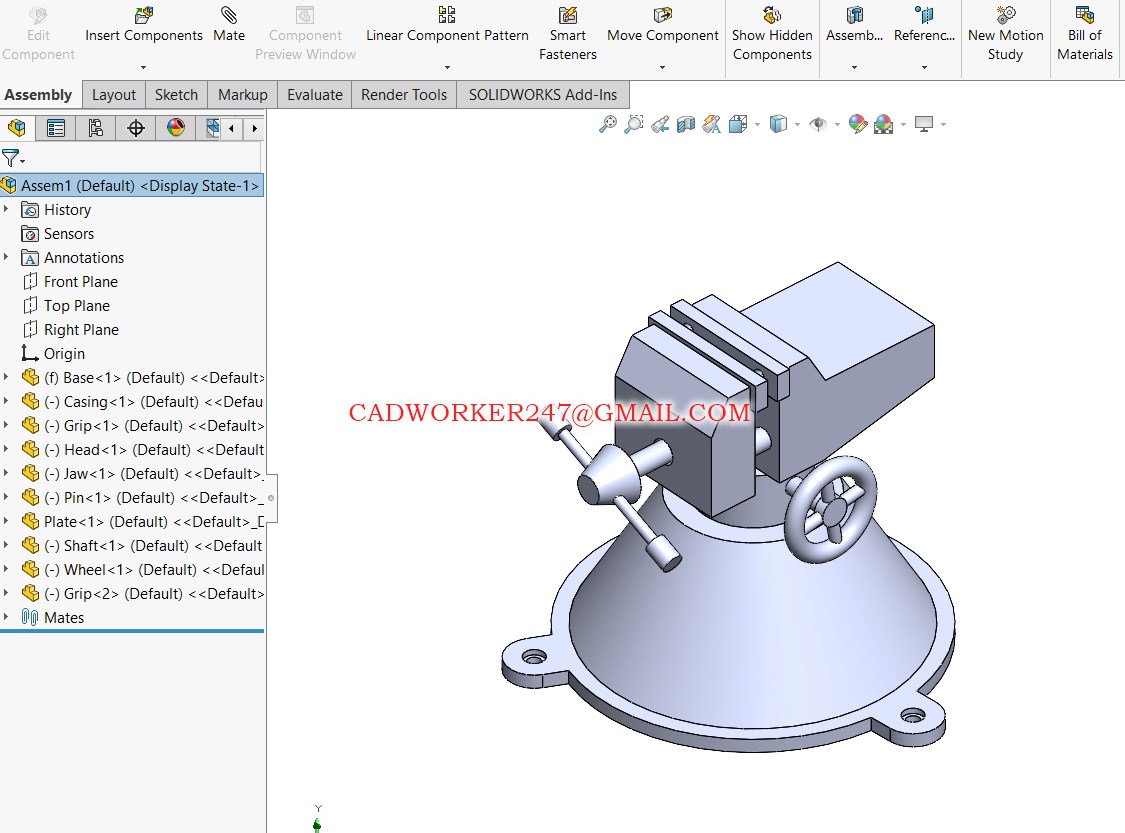Open dropdown under Assembly Features
The width and height of the screenshot is (1125, 833).
pyautogui.click(x=854, y=67)
